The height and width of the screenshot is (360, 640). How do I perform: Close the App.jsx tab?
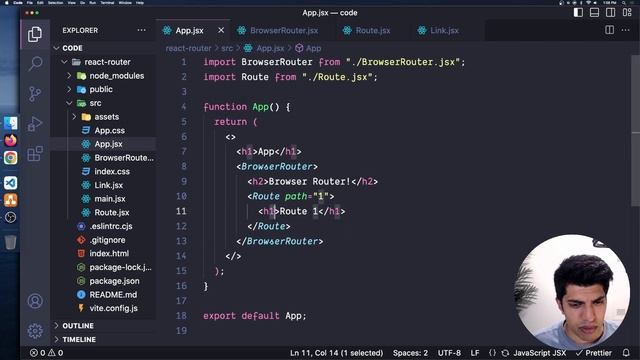[x=221, y=30]
